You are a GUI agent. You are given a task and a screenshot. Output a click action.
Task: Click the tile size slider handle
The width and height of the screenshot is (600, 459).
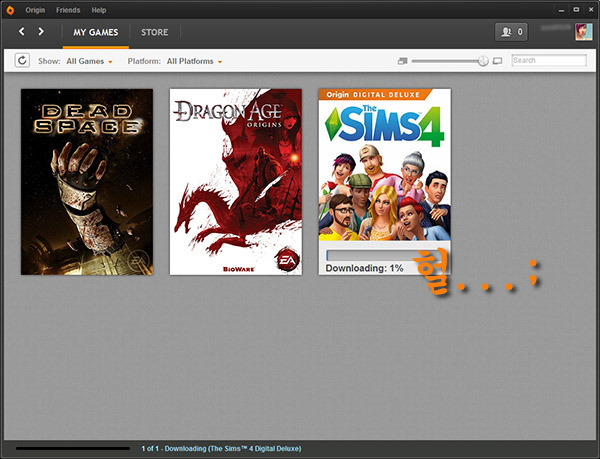point(483,60)
